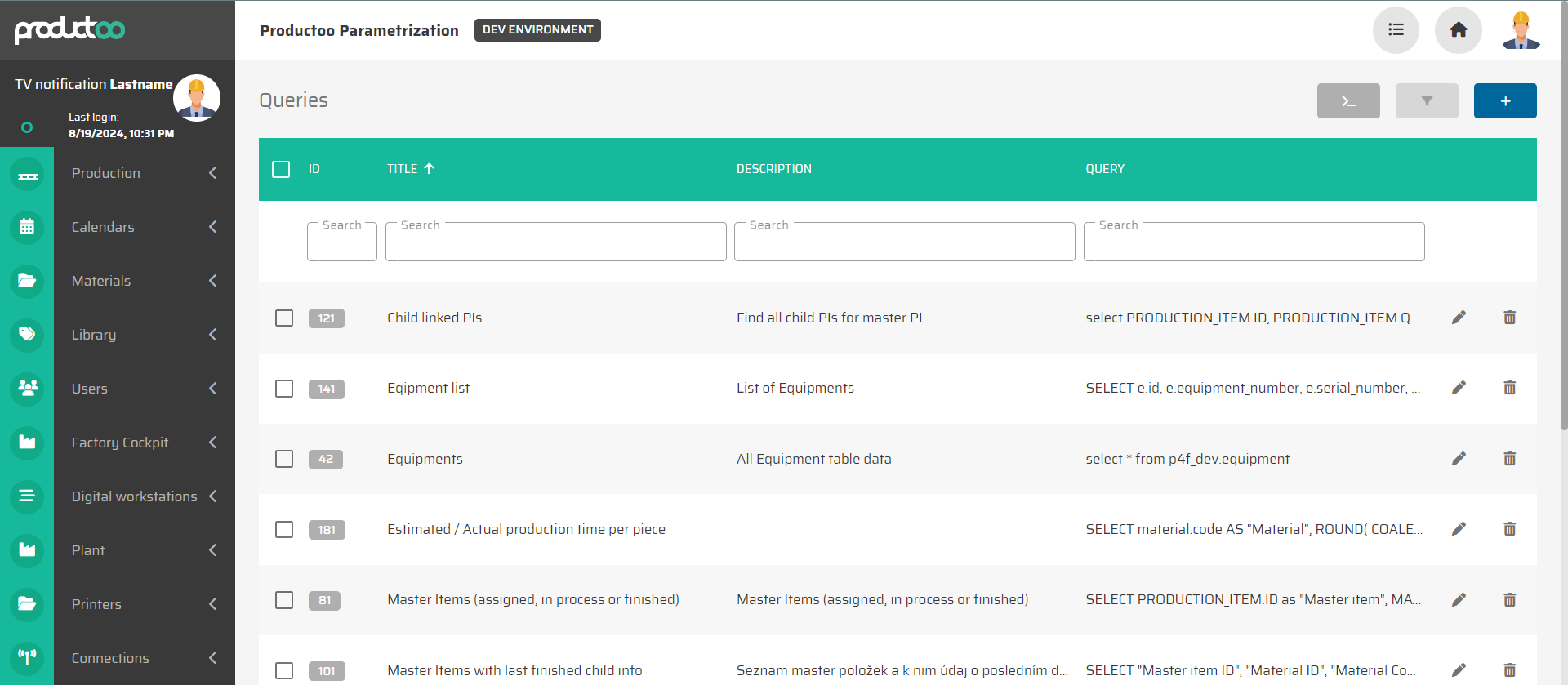Edit the Eqipment list query
This screenshot has height=685, width=1568.
pyautogui.click(x=1459, y=388)
